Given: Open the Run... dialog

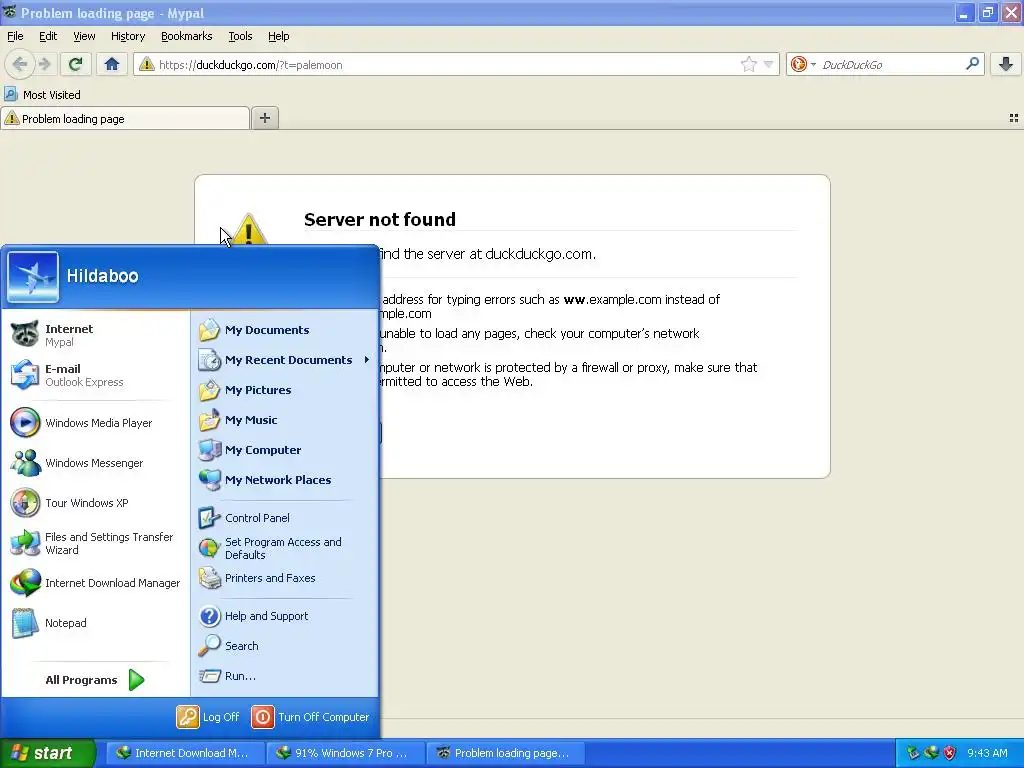Looking at the screenshot, I should point(285,676).
